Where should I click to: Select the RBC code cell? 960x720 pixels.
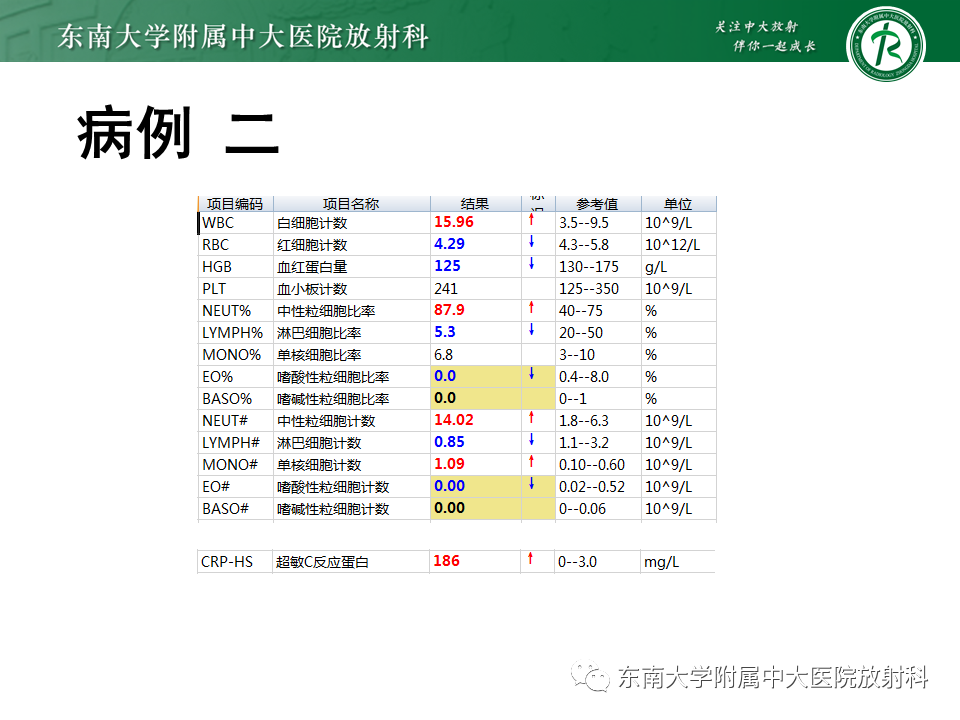pos(236,245)
